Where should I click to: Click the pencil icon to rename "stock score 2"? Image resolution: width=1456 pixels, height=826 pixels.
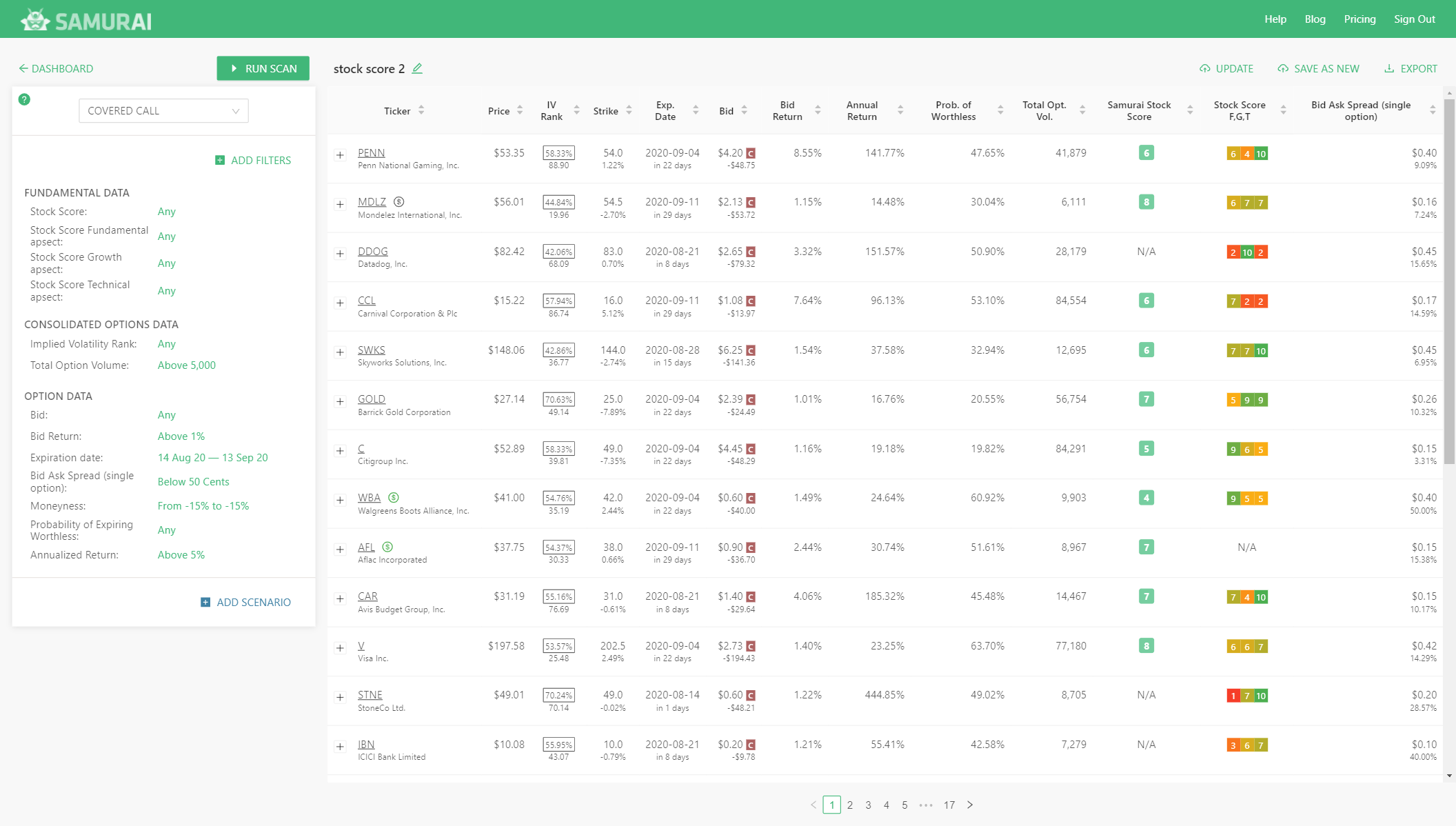pyautogui.click(x=418, y=68)
